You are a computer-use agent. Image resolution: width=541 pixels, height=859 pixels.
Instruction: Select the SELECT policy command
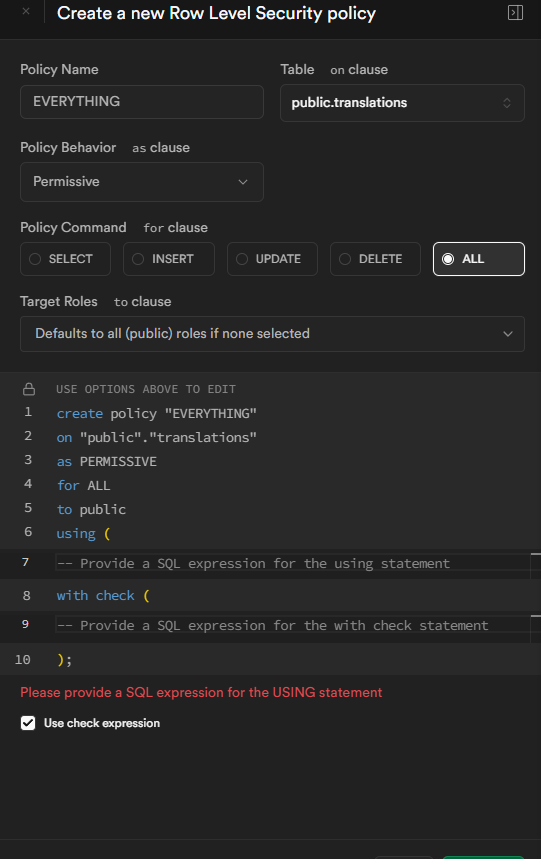(x=65, y=259)
